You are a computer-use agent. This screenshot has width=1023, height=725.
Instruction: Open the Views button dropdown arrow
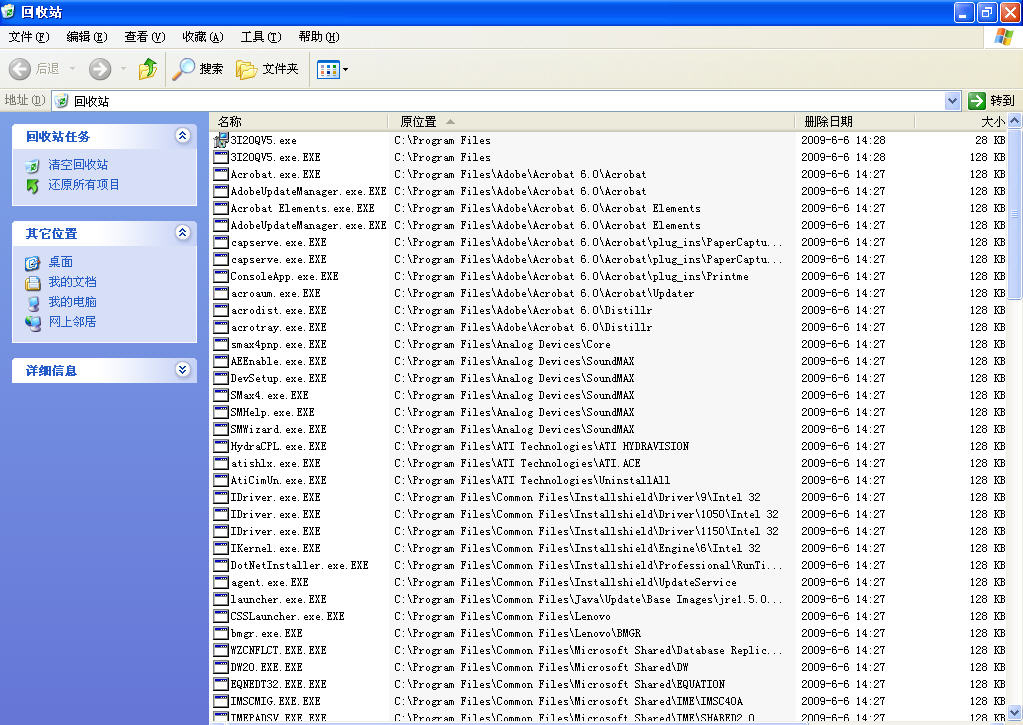[x=345, y=69]
